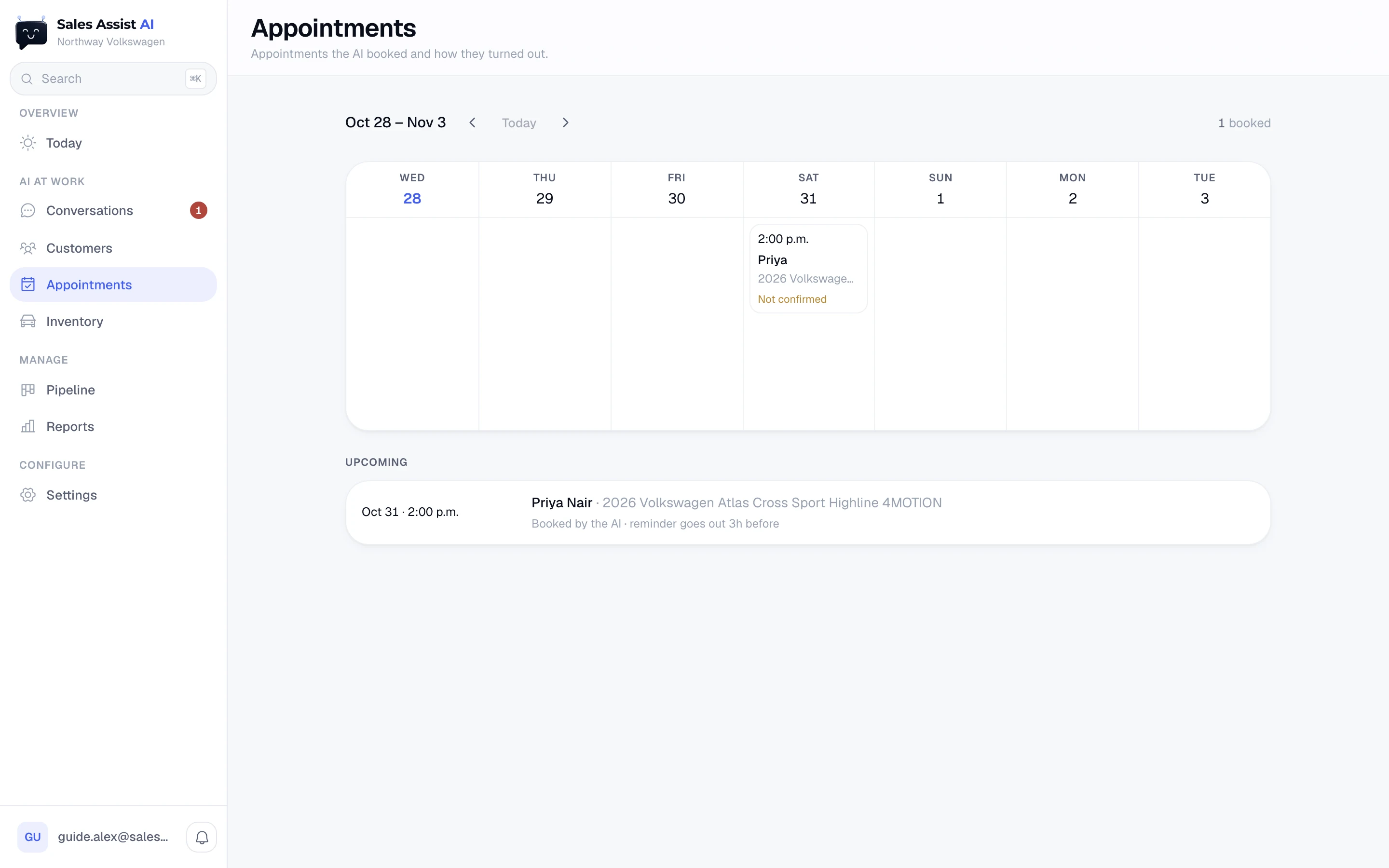Select the WED 28 day header

point(412,190)
